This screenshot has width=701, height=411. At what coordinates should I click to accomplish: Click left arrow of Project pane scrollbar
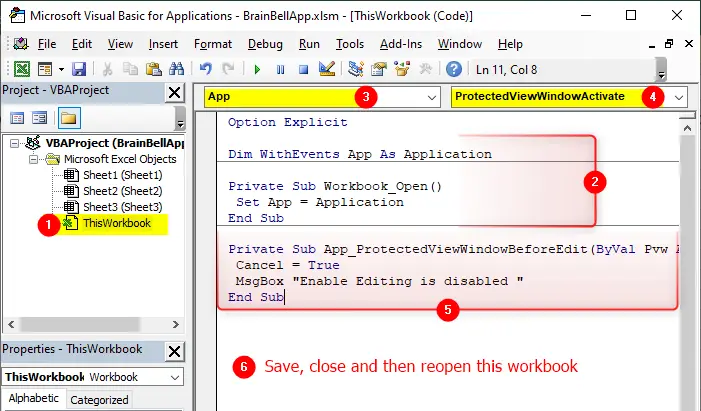coord(11,324)
